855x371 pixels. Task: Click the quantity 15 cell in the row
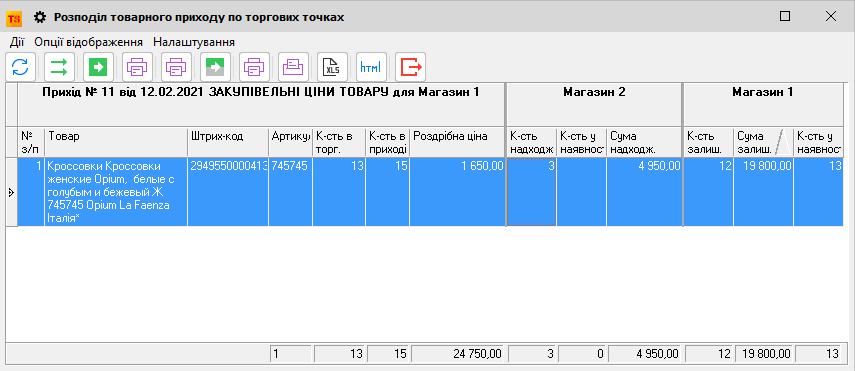pos(387,192)
